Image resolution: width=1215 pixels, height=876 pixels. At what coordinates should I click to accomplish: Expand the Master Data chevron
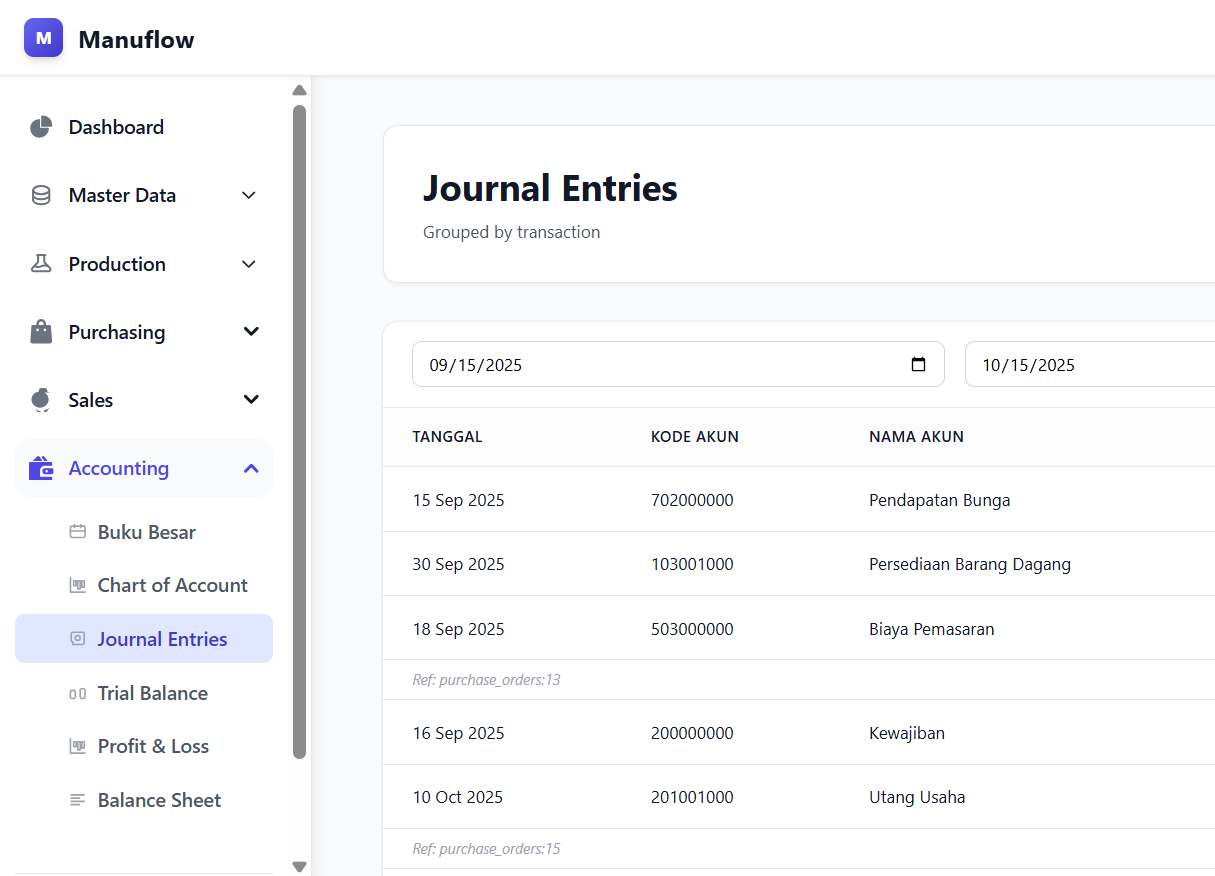(250, 196)
